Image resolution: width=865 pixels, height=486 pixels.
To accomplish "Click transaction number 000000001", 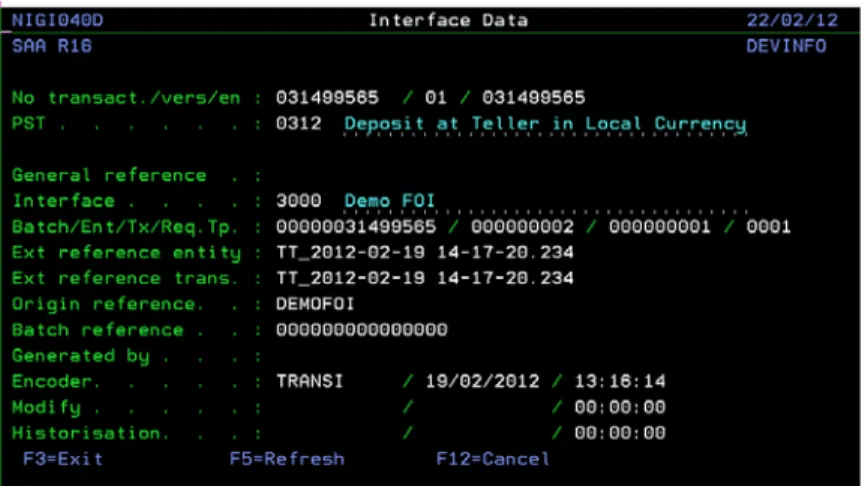I will click(659, 226).
